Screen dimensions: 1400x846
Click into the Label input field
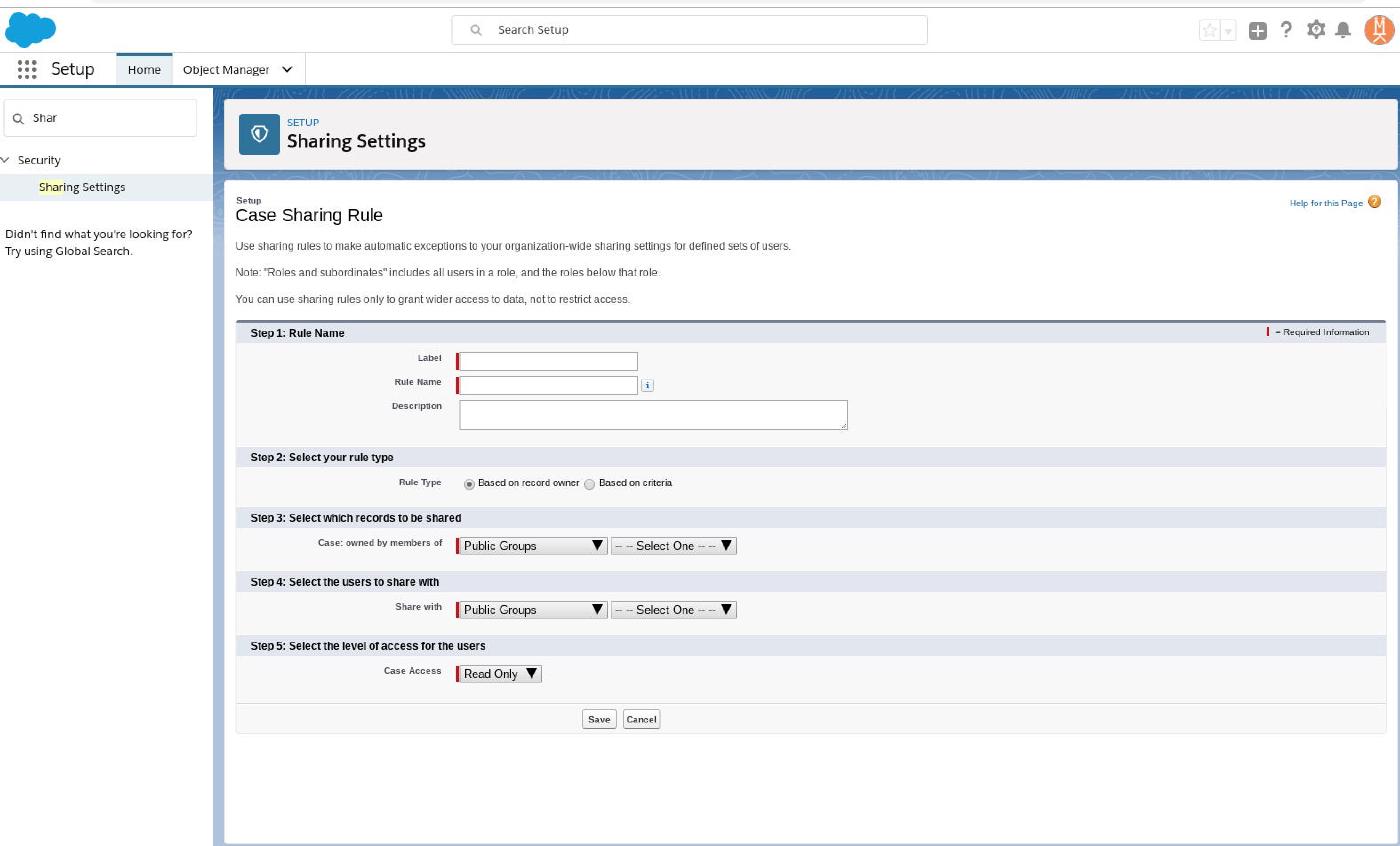point(548,361)
